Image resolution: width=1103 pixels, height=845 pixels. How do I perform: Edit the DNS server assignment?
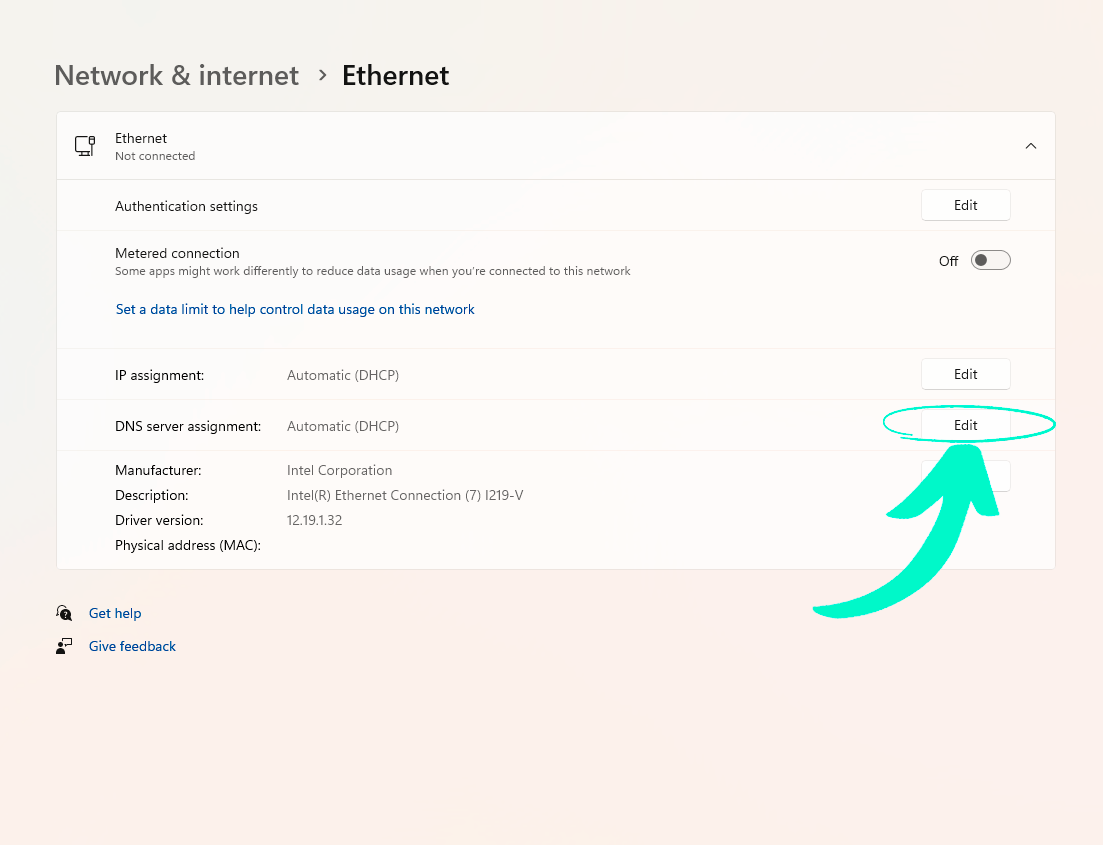966,425
